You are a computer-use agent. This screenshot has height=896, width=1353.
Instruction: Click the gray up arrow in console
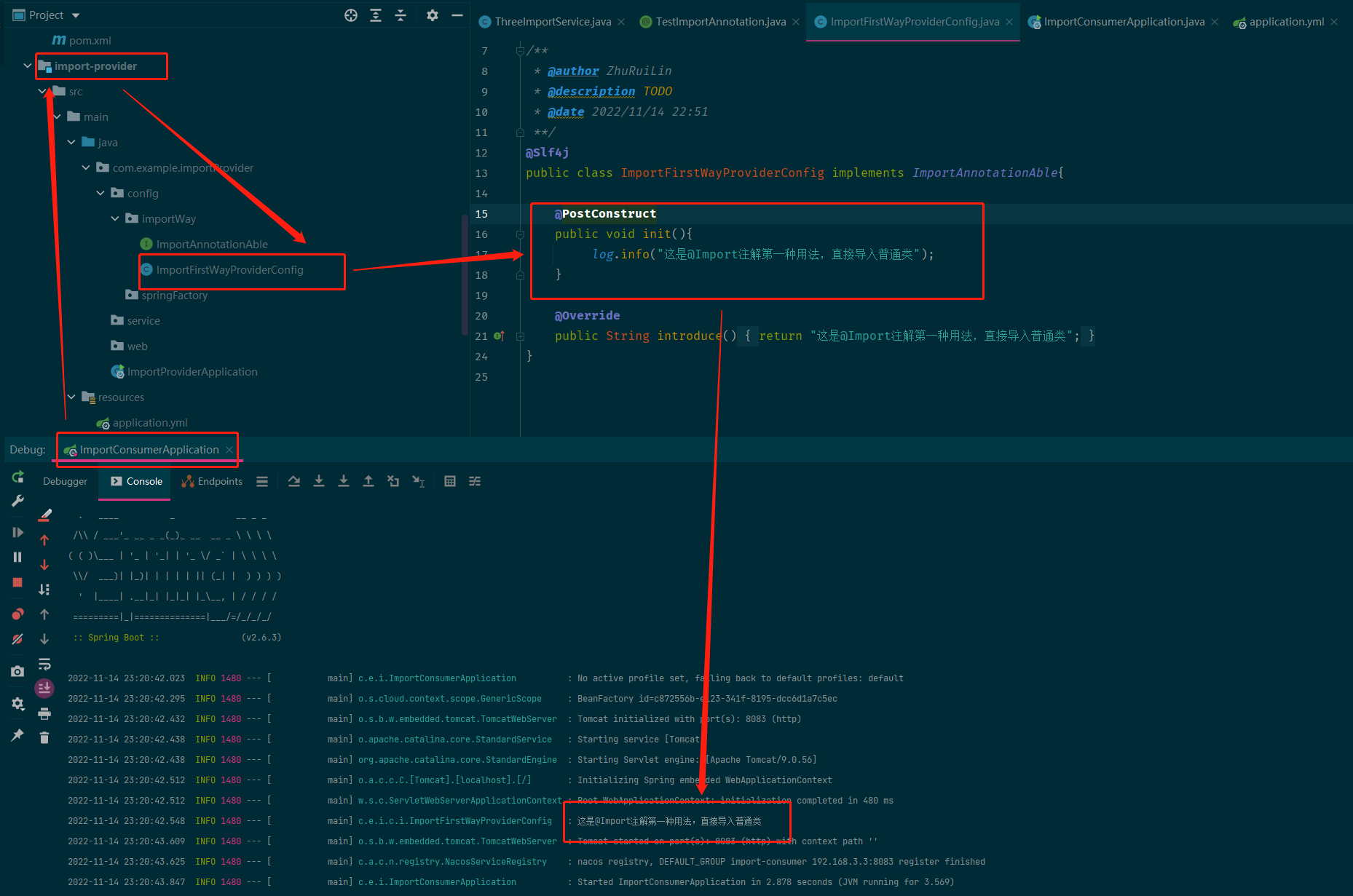(x=44, y=614)
